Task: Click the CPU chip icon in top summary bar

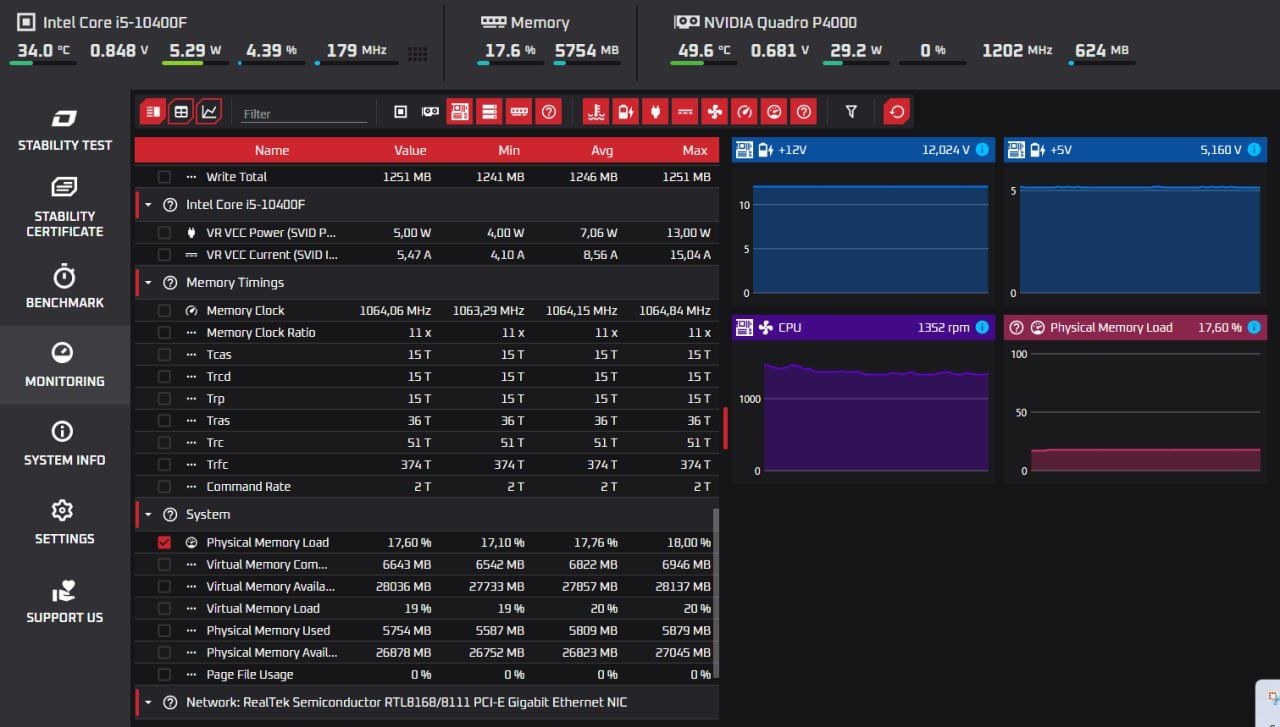Action: coord(26,22)
